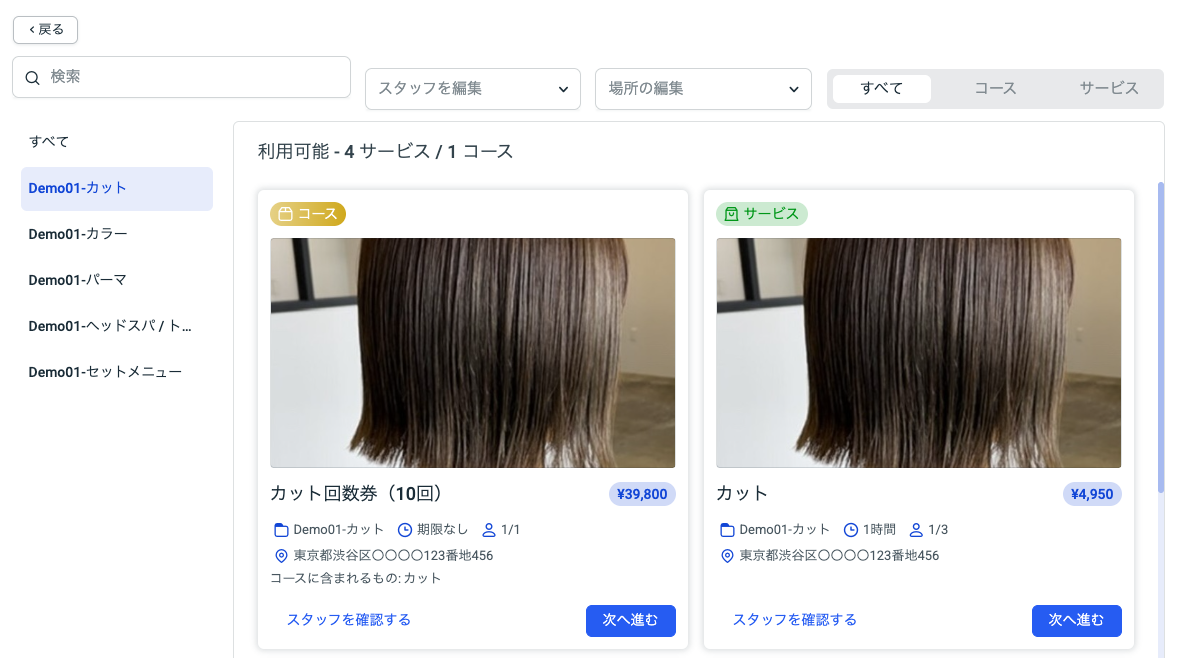
Task: Select Demo01-カラー category in sidebar
Action: click(x=117, y=234)
